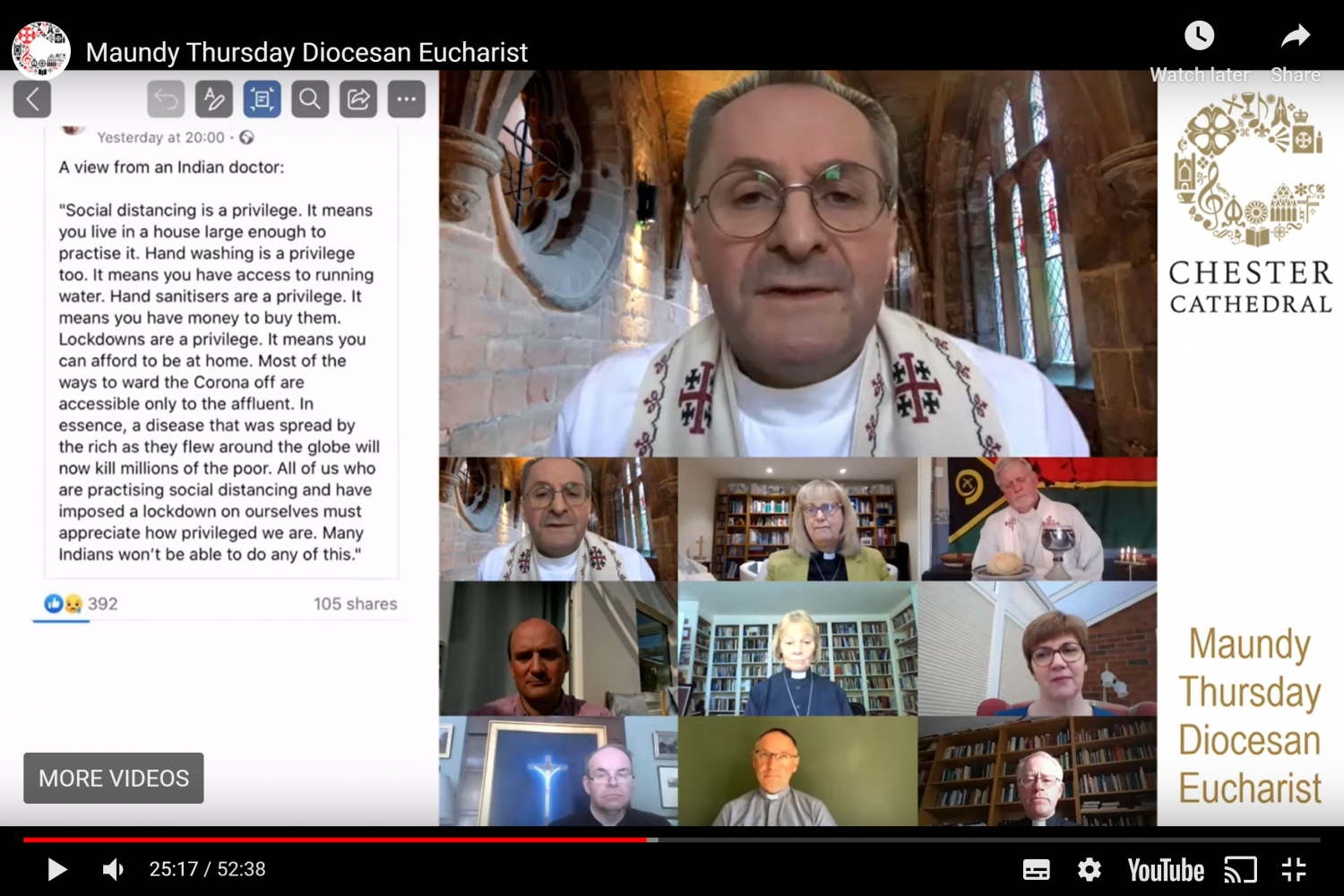Image resolution: width=1344 pixels, height=896 pixels.
Task: Click the 105 shares link
Action: pos(355,604)
